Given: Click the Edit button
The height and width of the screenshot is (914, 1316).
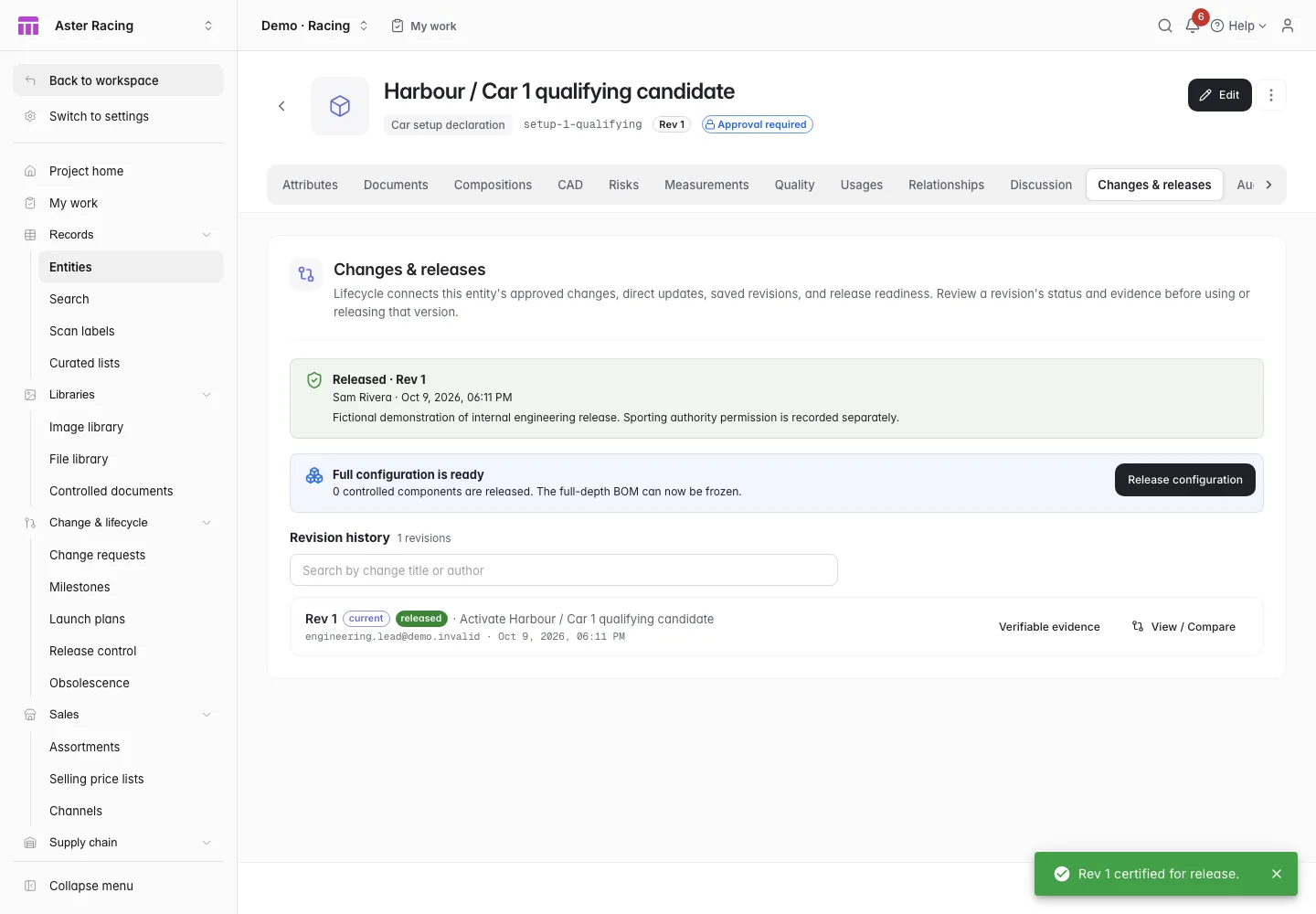Looking at the screenshot, I should point(1219,95).
